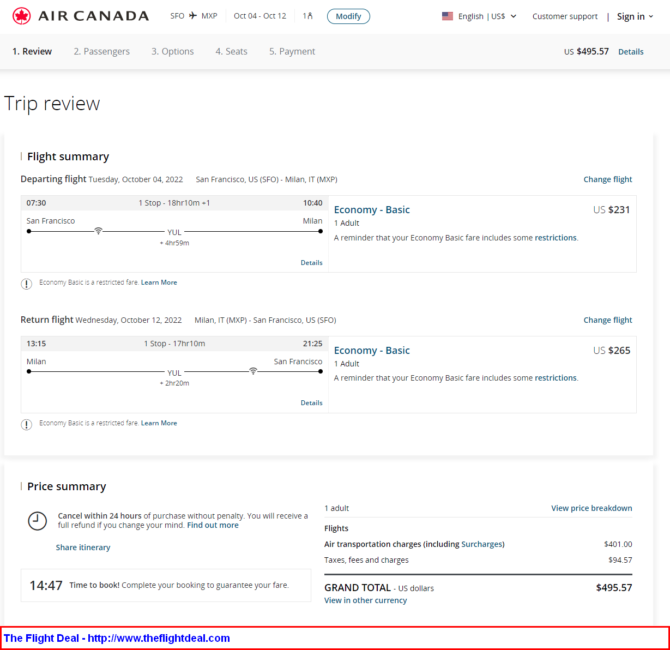Click the Oct 04 - Oct 12 date text
Screen dimensions: 670x650
click(x=260, y=16)
